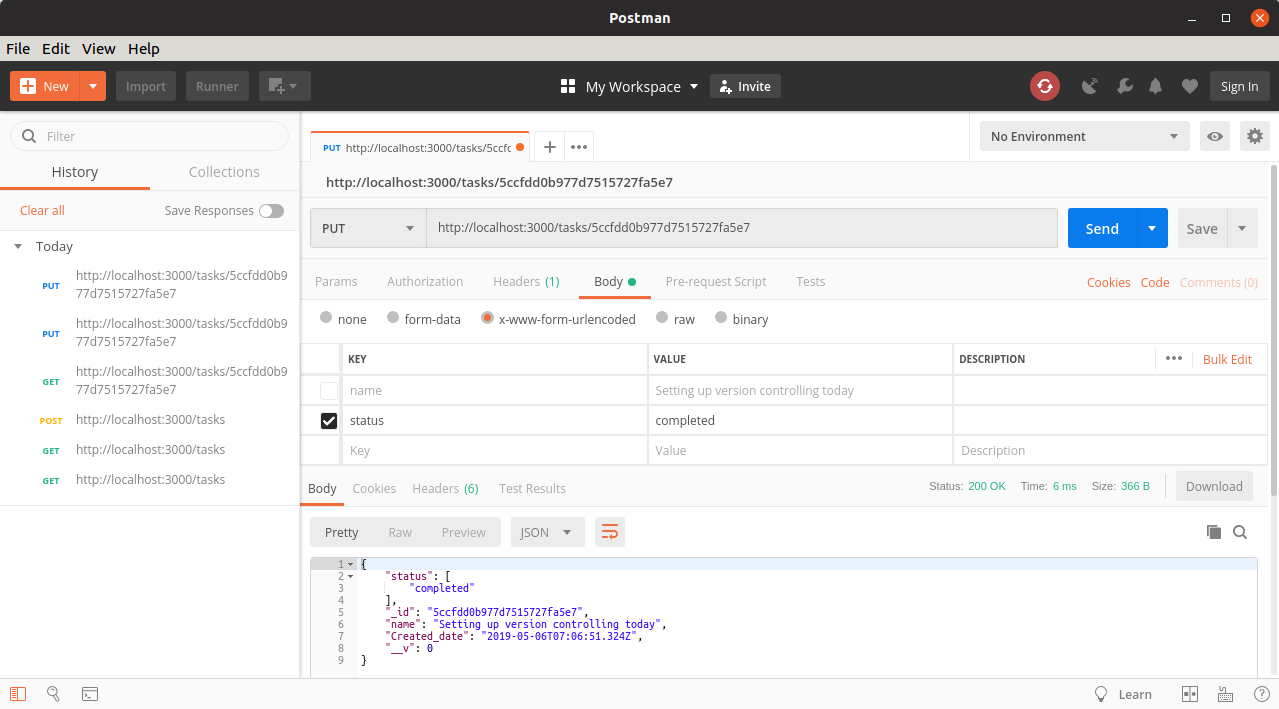Open the Edit menu

tap(56, 48)
